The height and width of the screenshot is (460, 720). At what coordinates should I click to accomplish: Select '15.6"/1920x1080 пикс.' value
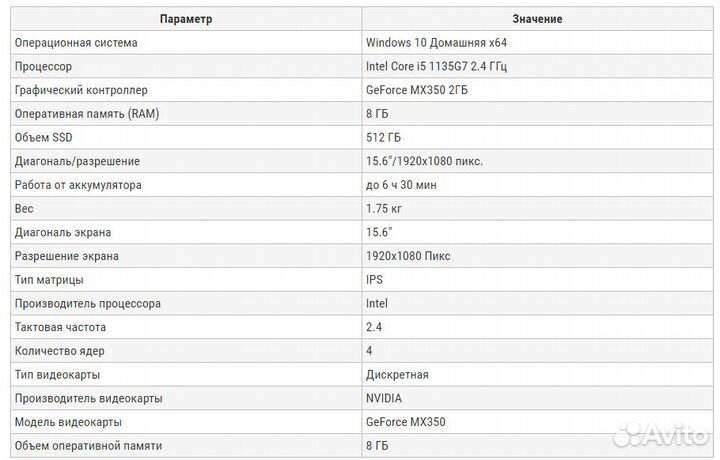[424, 161]
